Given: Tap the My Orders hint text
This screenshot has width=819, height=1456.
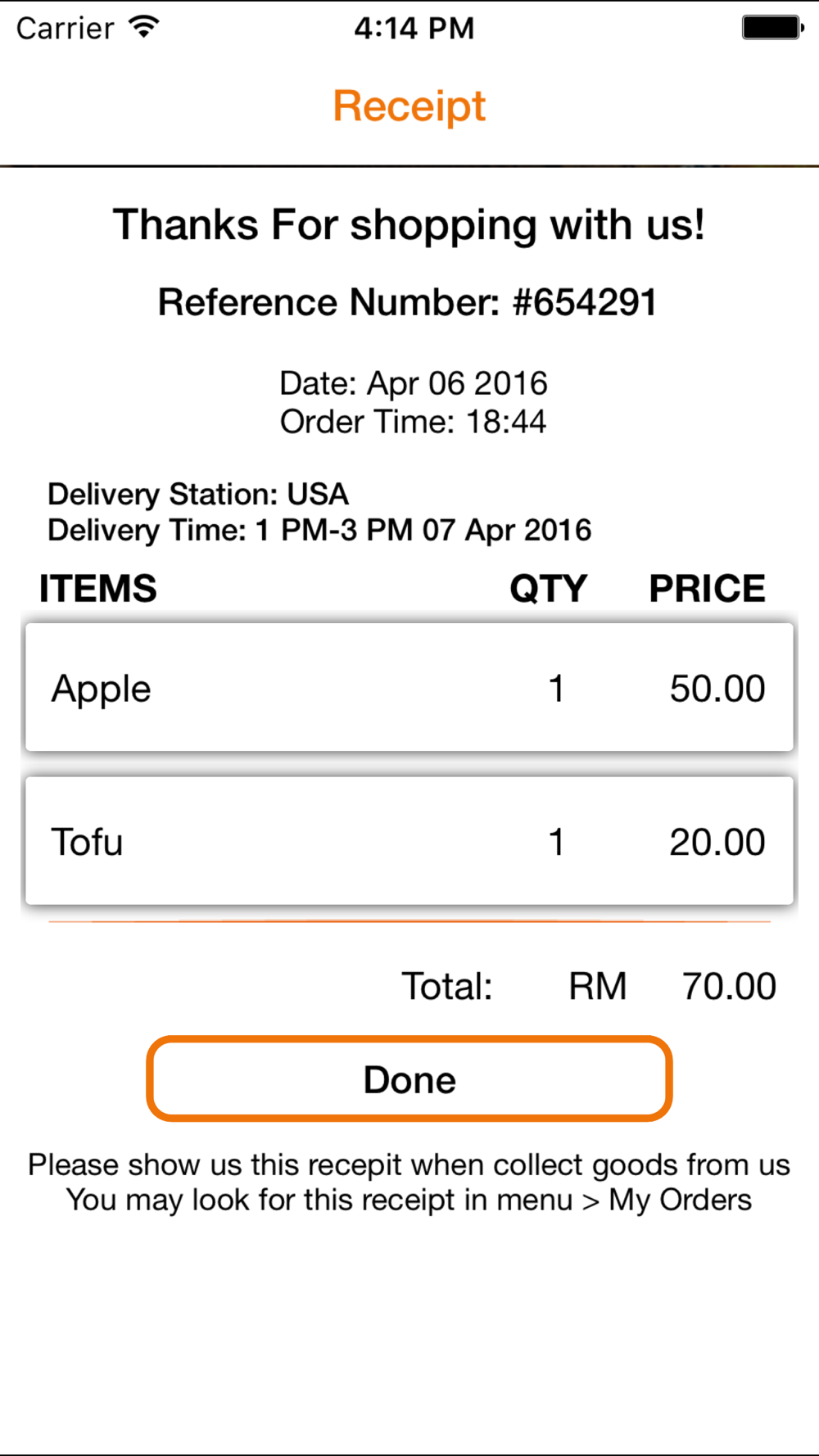Looking at the screenshot, I should [409, 1200].
